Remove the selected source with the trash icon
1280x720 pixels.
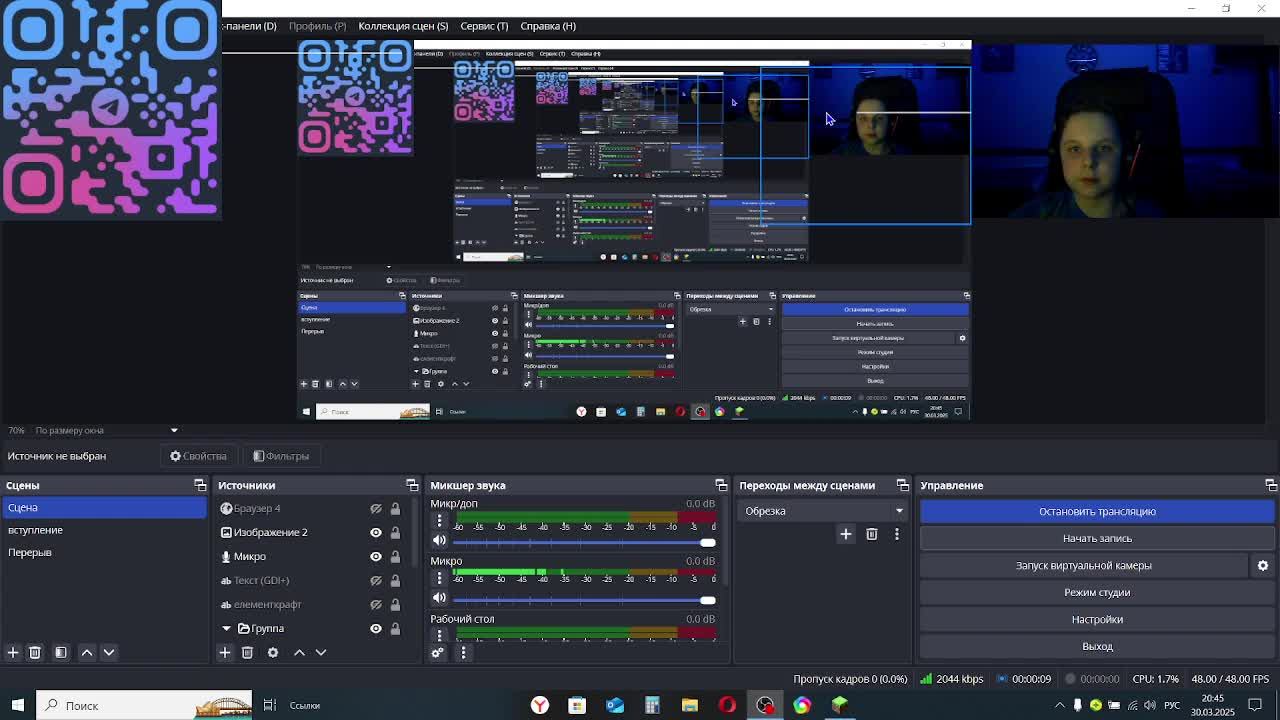247,652
